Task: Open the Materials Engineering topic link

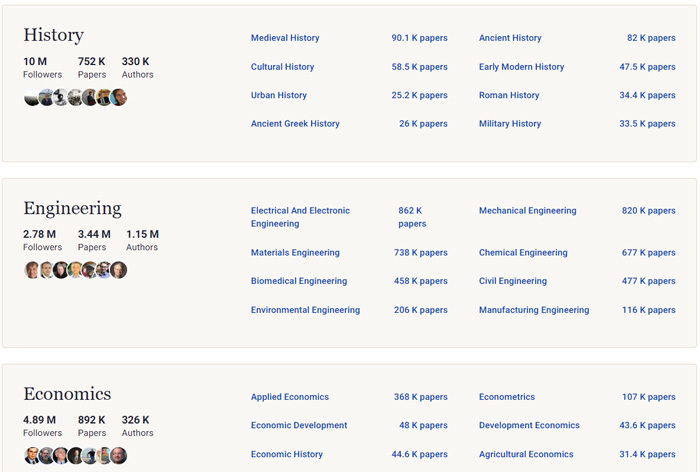Action: pos(295,252)
